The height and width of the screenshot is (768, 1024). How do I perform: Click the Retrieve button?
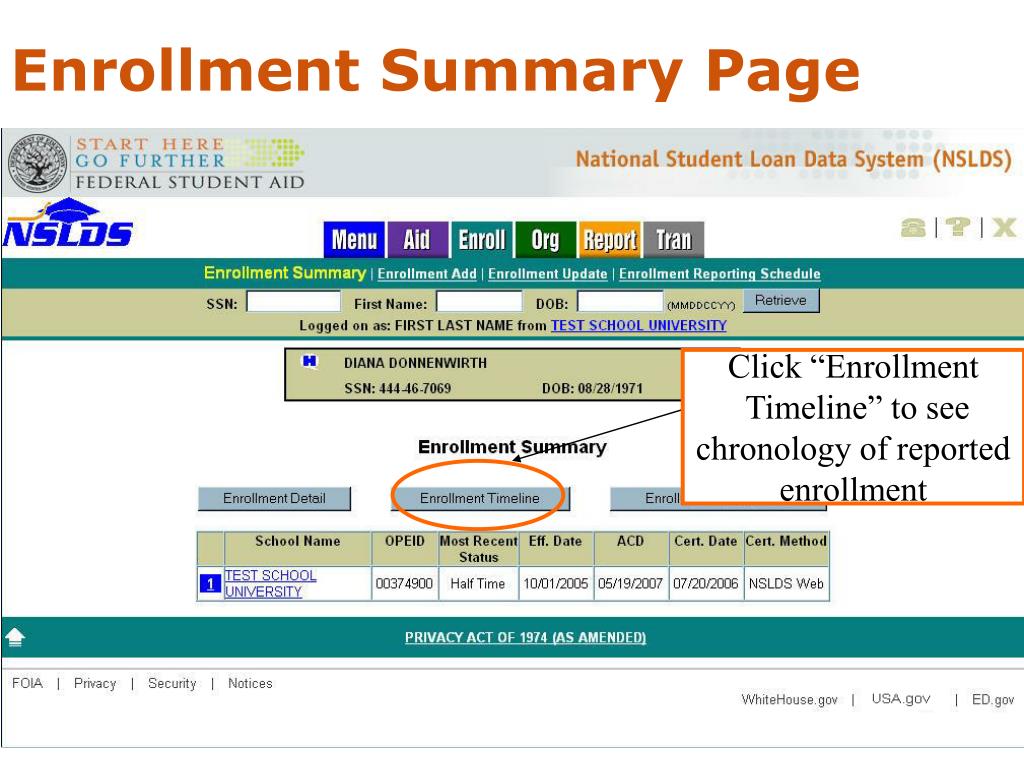781,301
